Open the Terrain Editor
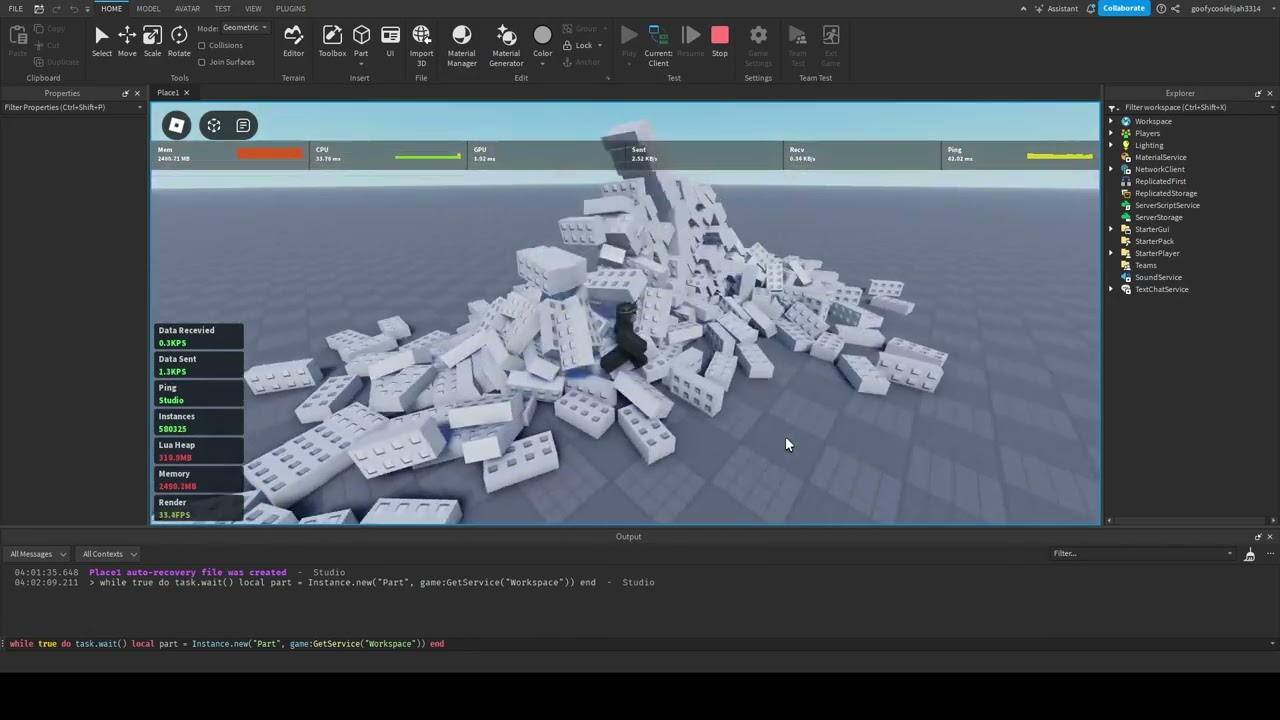Screen dimensions: 1280x720 [x=293, y=41]
